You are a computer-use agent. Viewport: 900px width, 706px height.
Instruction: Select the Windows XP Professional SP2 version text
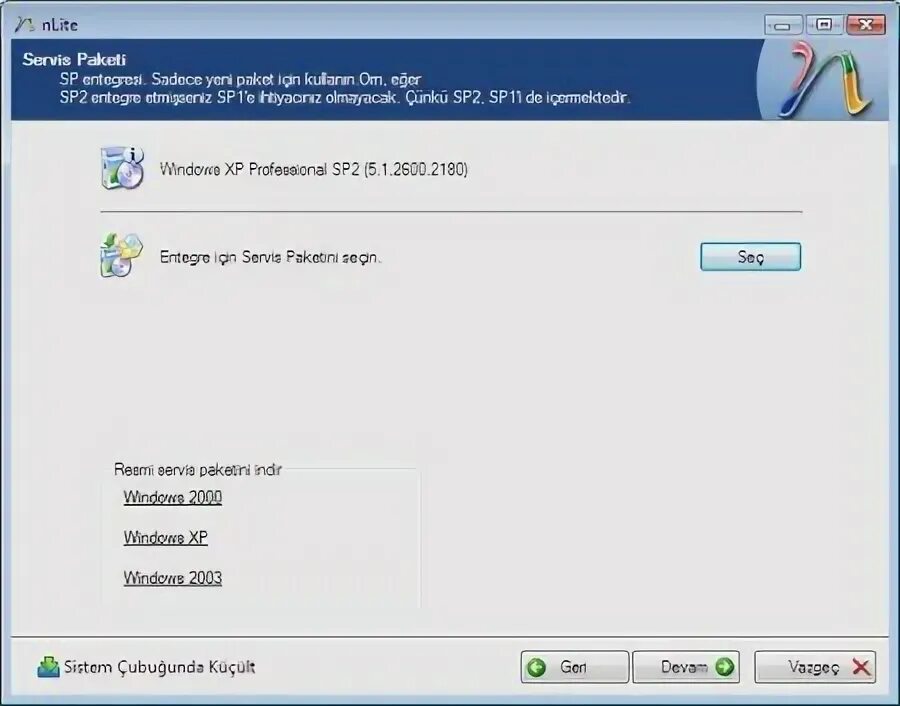pyautogui.click(x=314, y=169)
